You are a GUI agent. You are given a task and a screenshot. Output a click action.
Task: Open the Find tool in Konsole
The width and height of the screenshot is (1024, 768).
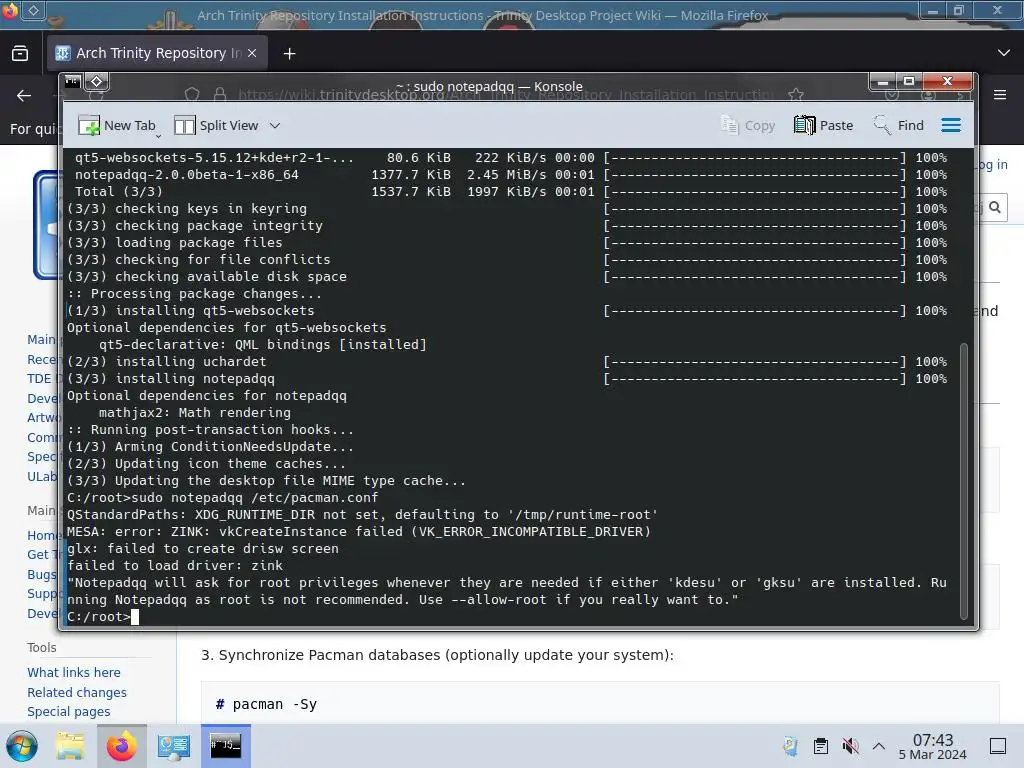coord(899,125)
